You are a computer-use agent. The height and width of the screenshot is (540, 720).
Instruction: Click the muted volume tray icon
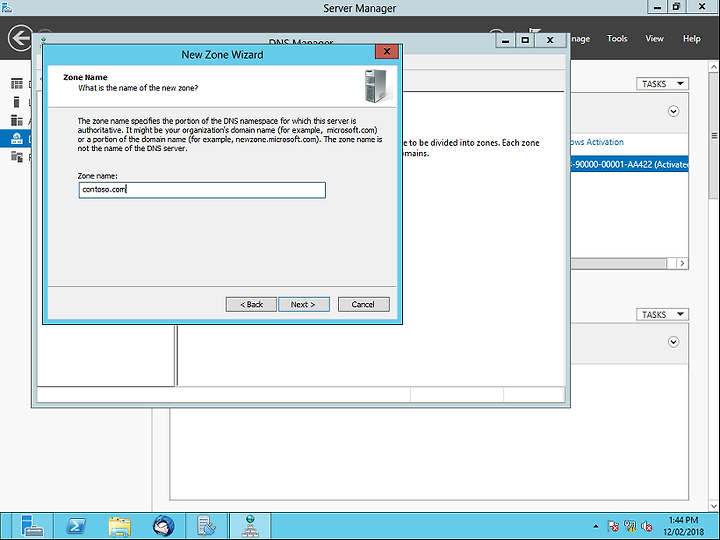click(x=647, y=526)
